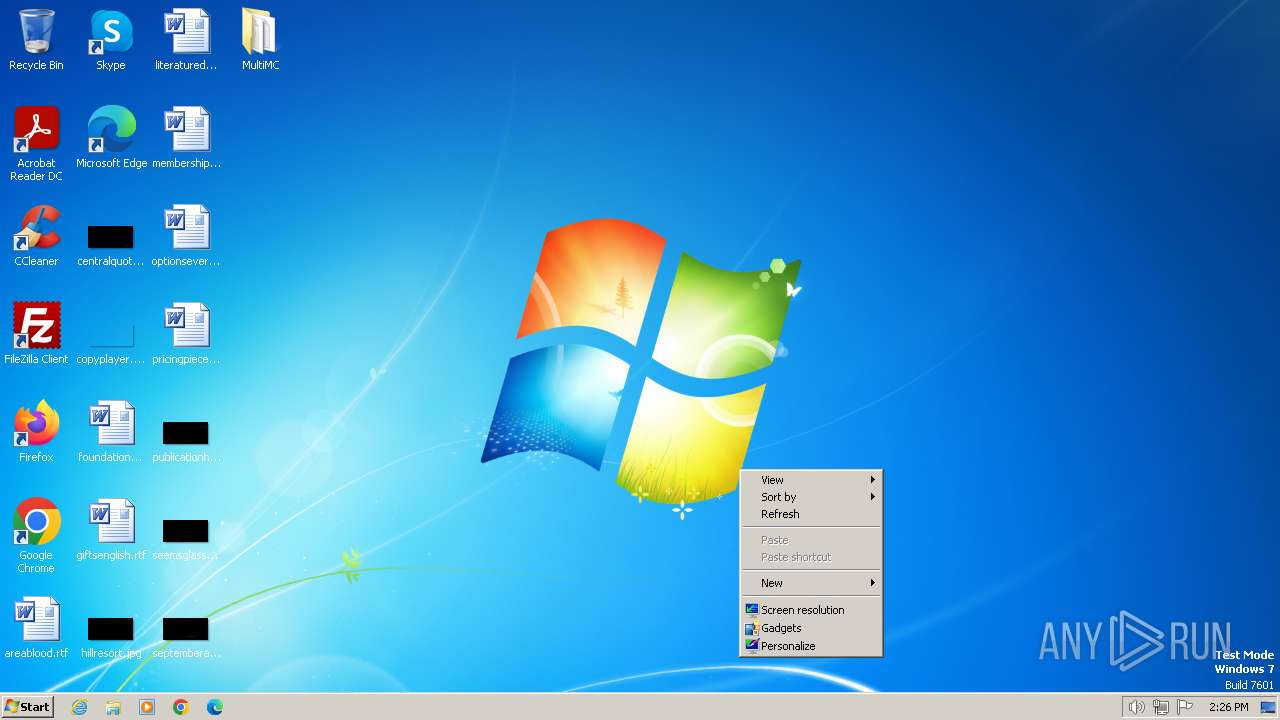Expand the Sort by submenu
The height and width of the screenshot is (720, 1280).
pyautogui.click(x=811, y=497)
